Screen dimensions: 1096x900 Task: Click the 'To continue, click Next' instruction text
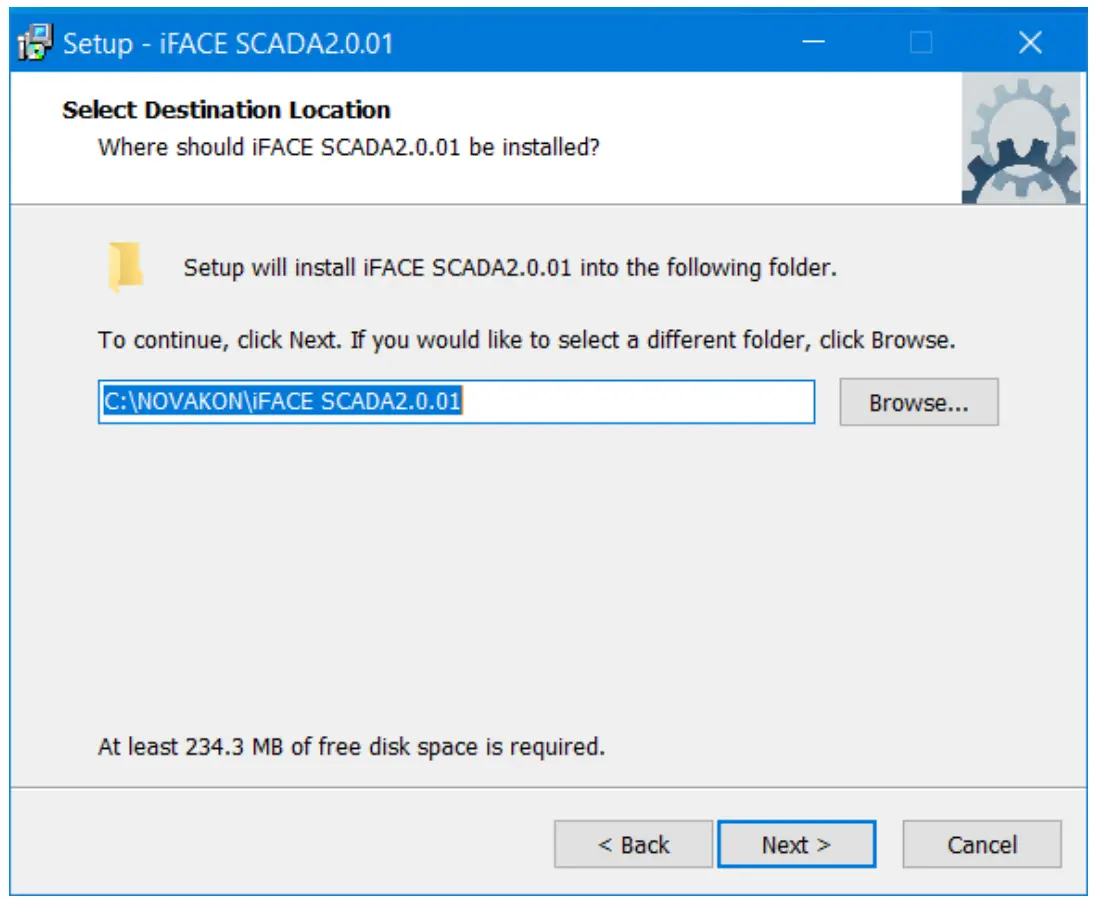pyautogui.click(x=526, y=340)
